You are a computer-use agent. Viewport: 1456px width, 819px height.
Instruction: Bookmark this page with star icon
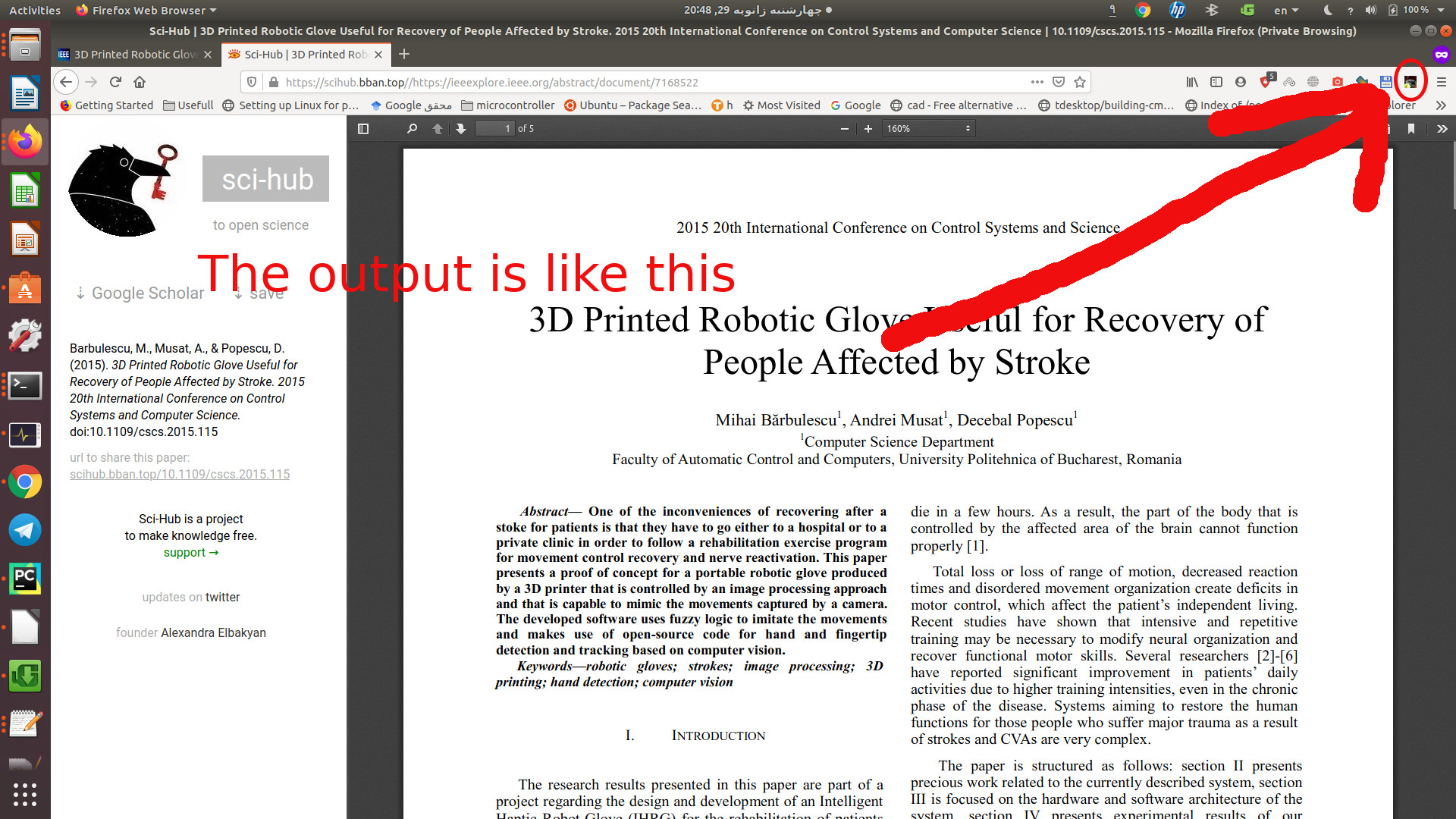click(1080, 82)
